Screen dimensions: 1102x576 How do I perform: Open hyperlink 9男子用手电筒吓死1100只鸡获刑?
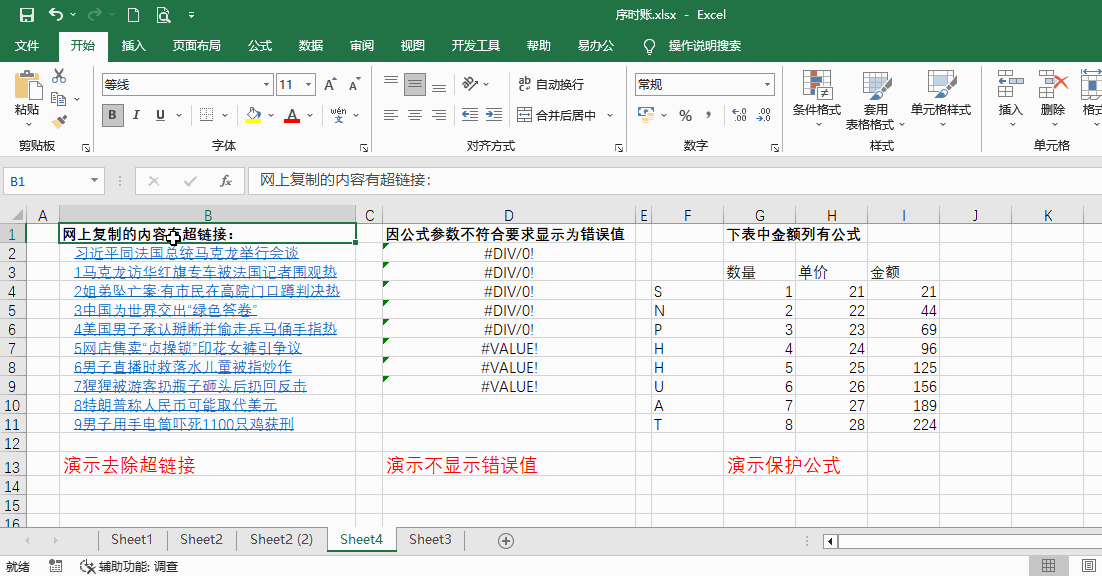[x=183, y=424]
